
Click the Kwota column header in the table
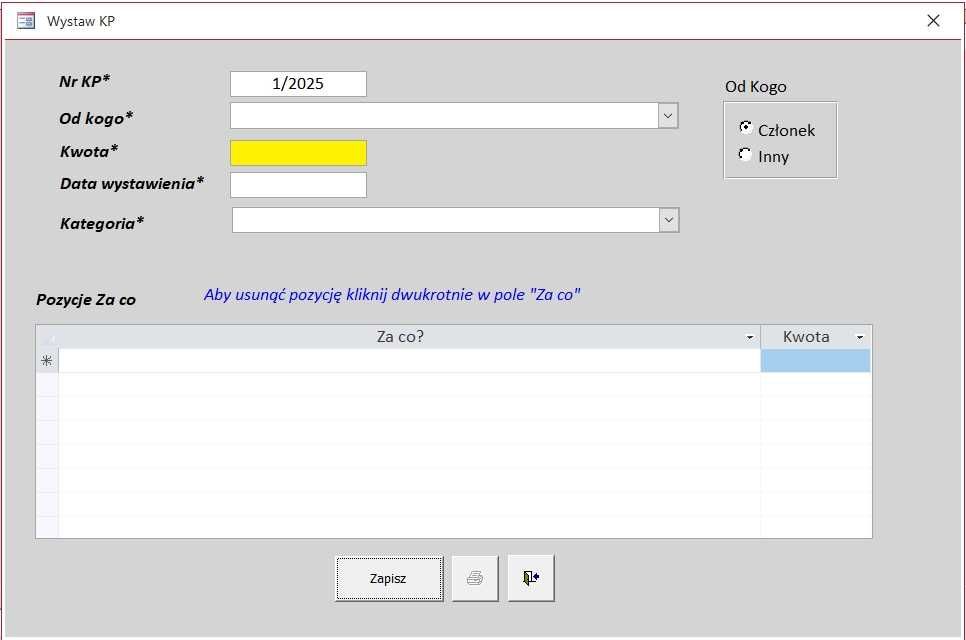816,337
